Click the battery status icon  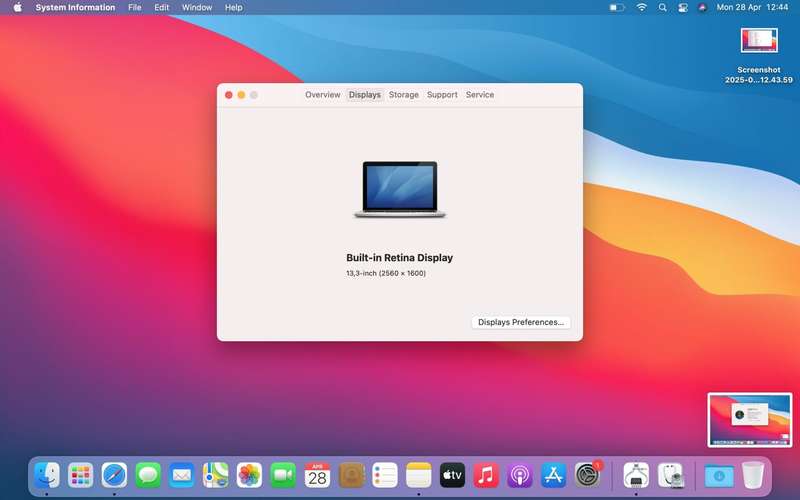click(x=617, y=8)
